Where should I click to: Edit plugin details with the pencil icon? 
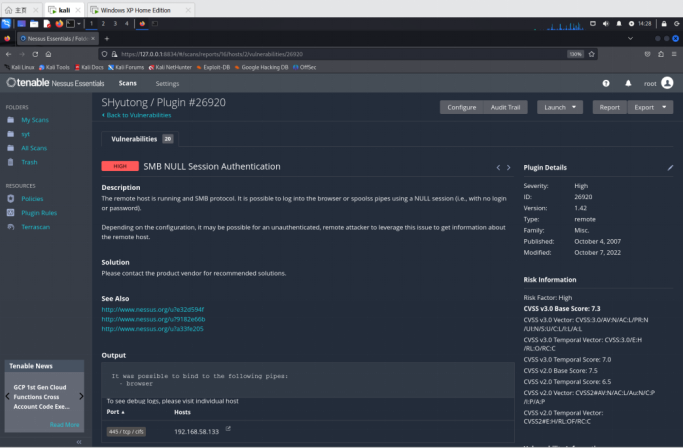click(x=670, y=168)
